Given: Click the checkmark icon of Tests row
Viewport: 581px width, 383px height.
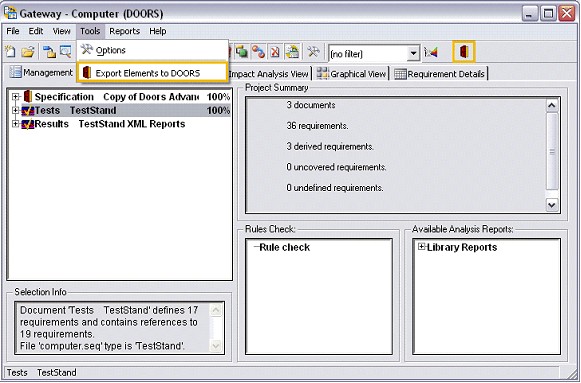Looking at the screenshot, I should click(x=28, y=110).
